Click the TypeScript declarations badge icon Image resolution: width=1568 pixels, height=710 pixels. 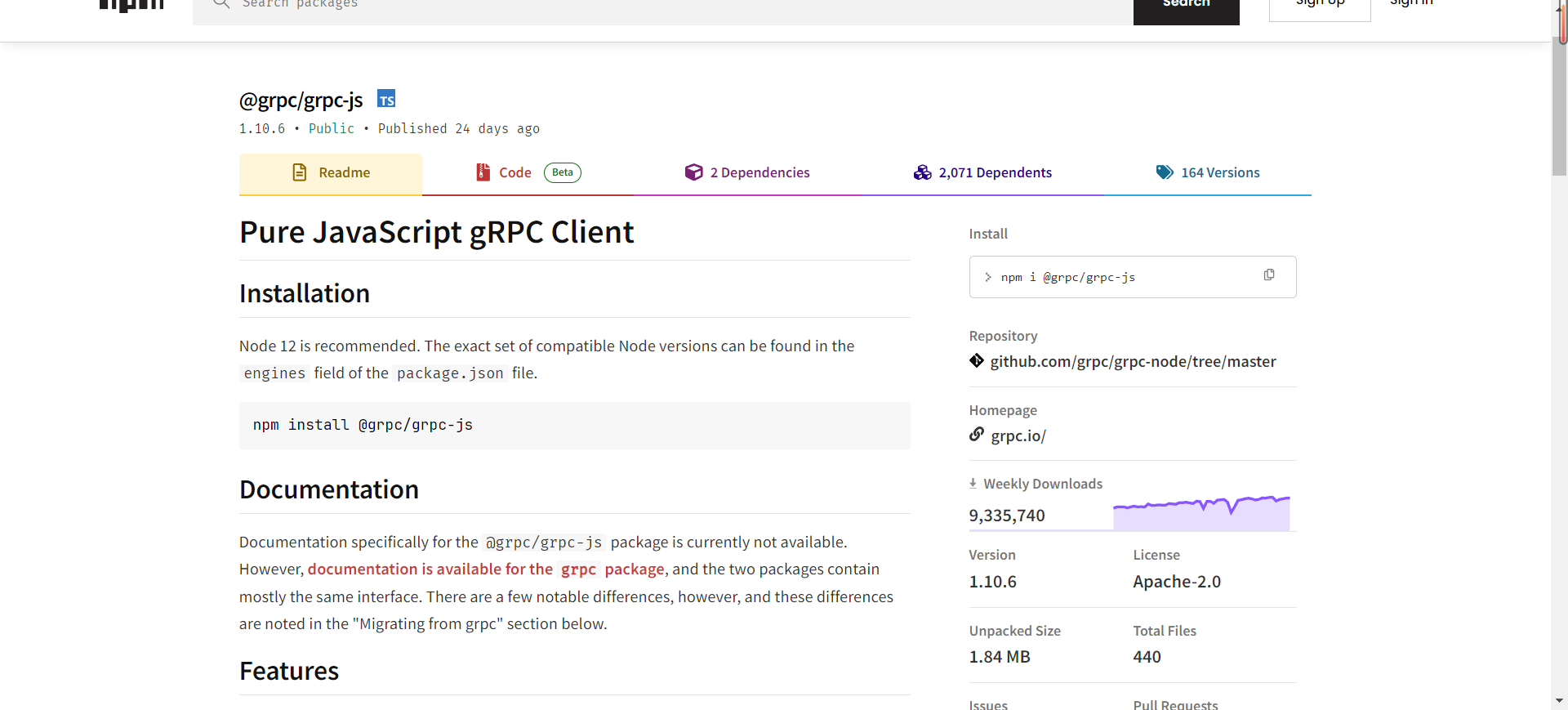(x=386, y=100)
